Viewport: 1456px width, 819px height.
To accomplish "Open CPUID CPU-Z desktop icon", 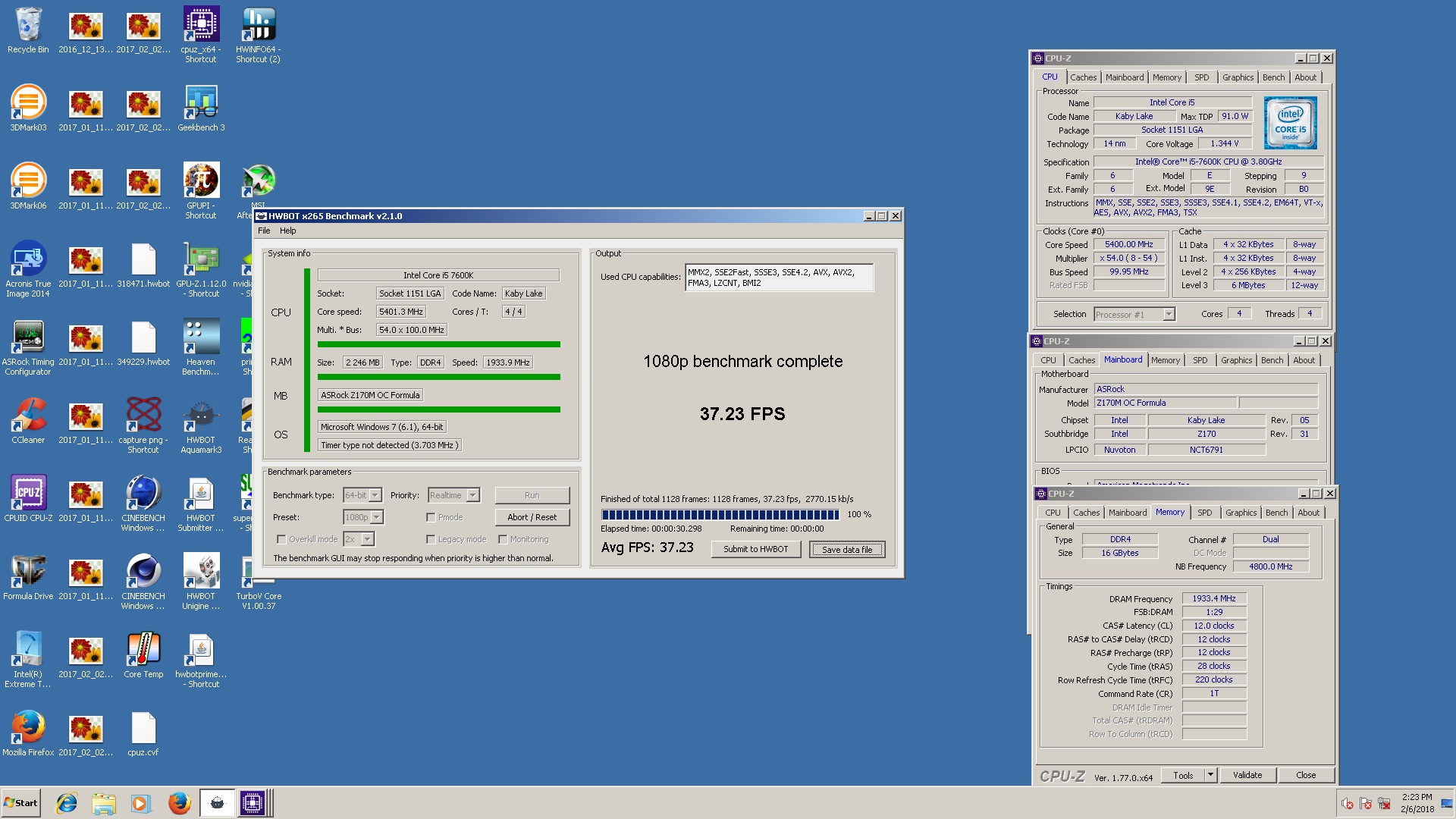I will (28, 498).
